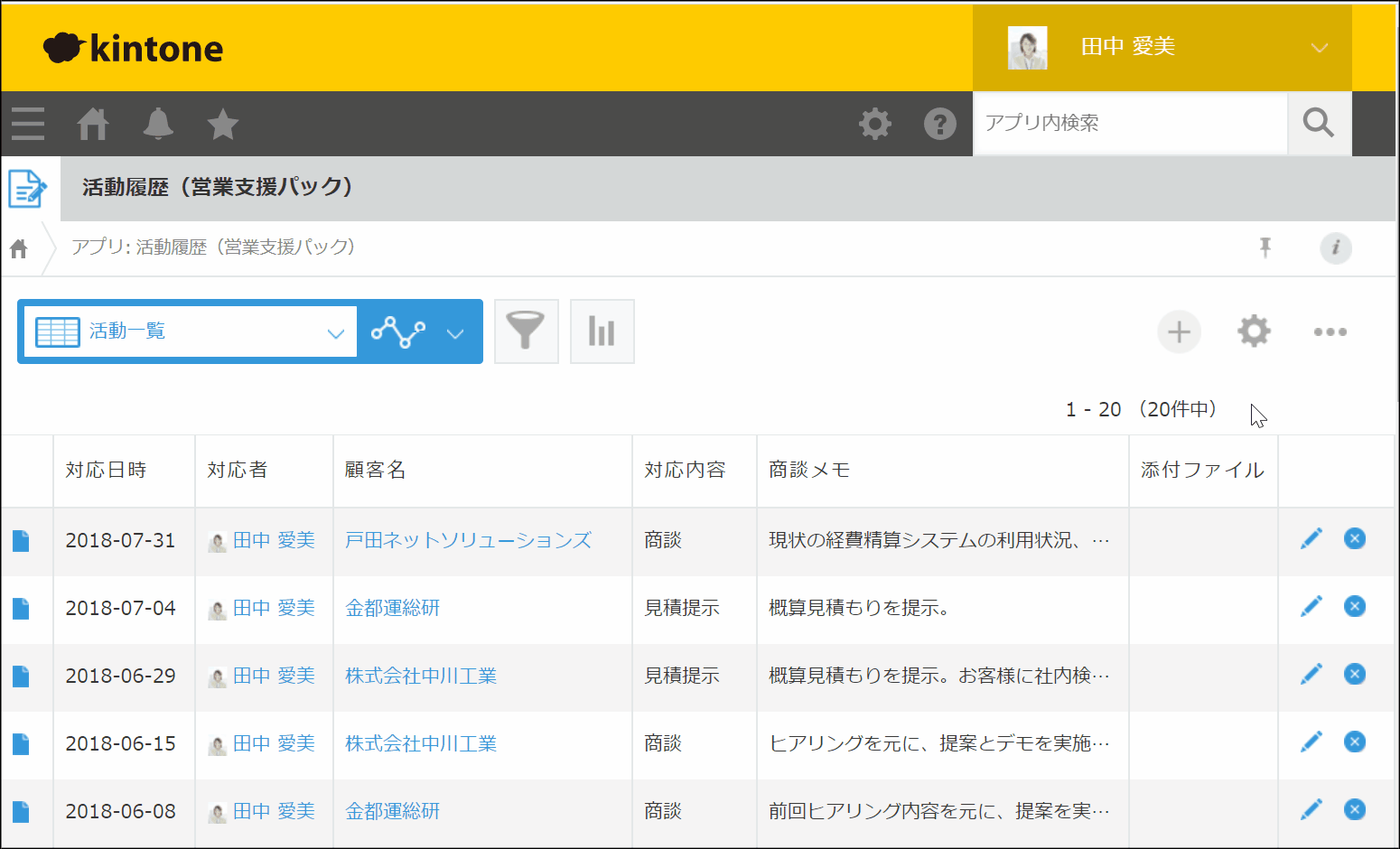Screen dimensions: 1400x849
Task: Open the 活動一覧 view selector dropdown
Action: coord(187,331)
